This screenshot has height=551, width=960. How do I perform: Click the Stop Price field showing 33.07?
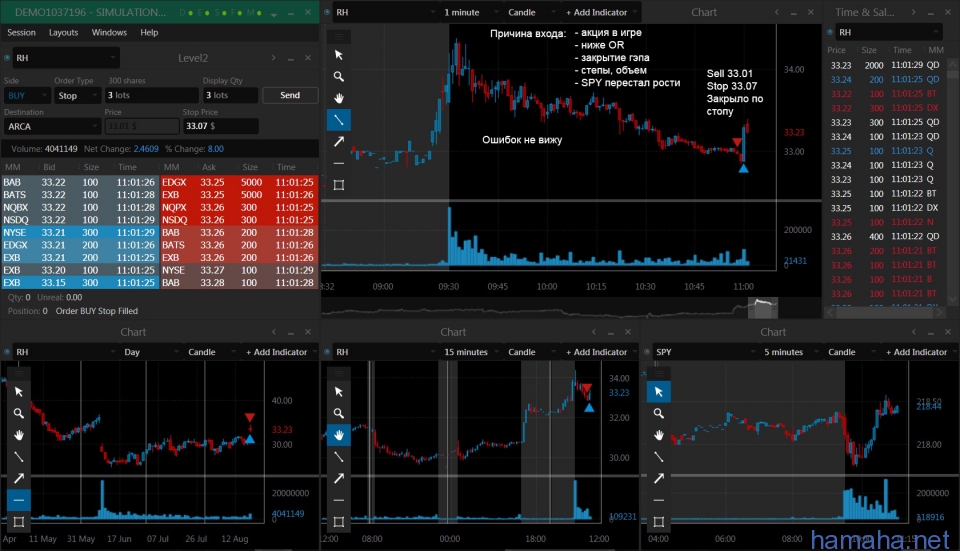pos(220,127)
